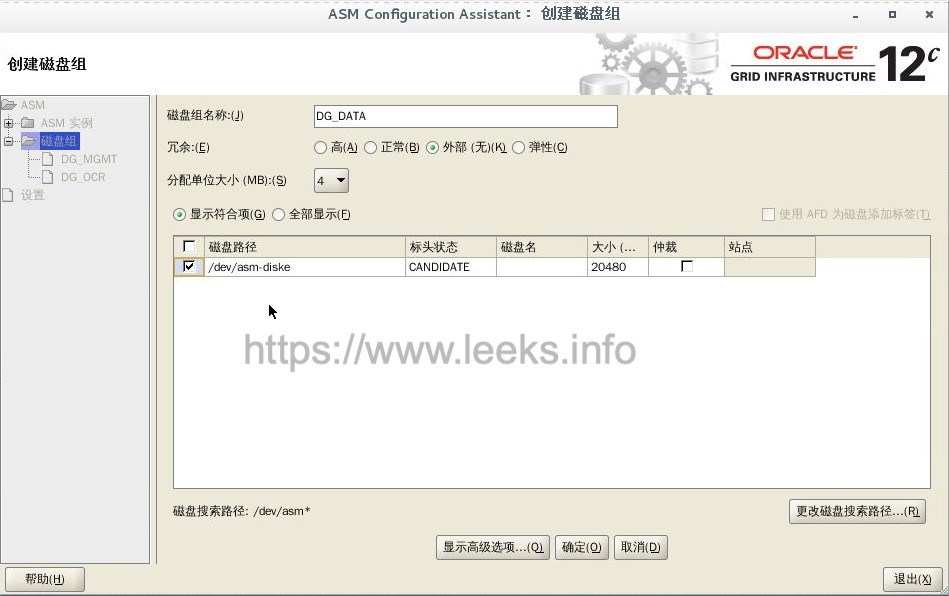Tick the 仲裁 checkbox for asm-diske

[x=687, y=266]
